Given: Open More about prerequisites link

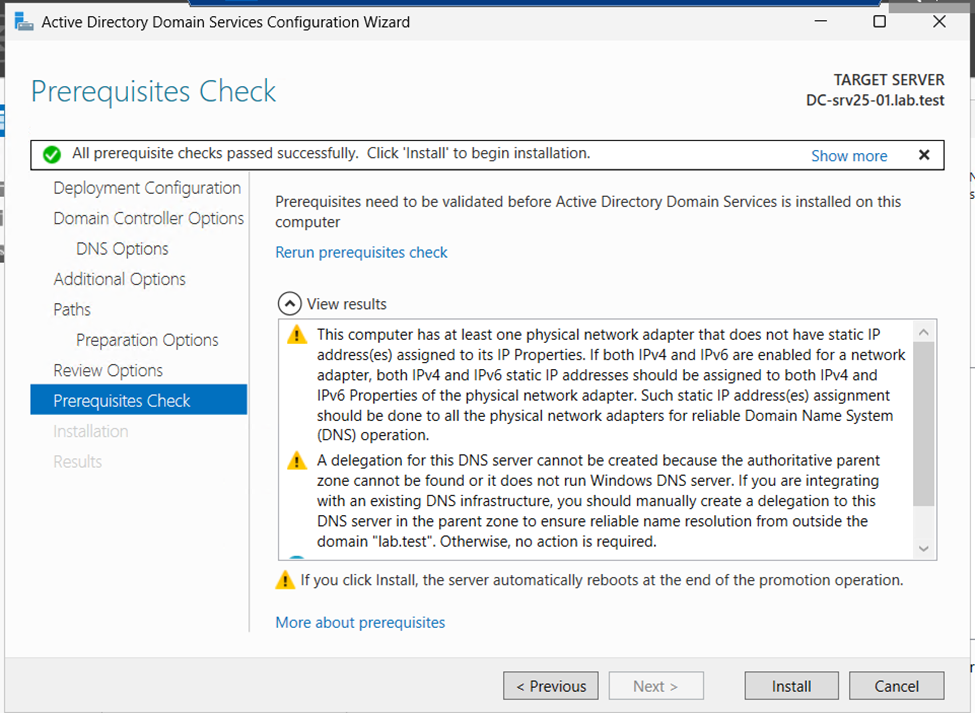Looking at the screenshot, I should click(360, 622).
